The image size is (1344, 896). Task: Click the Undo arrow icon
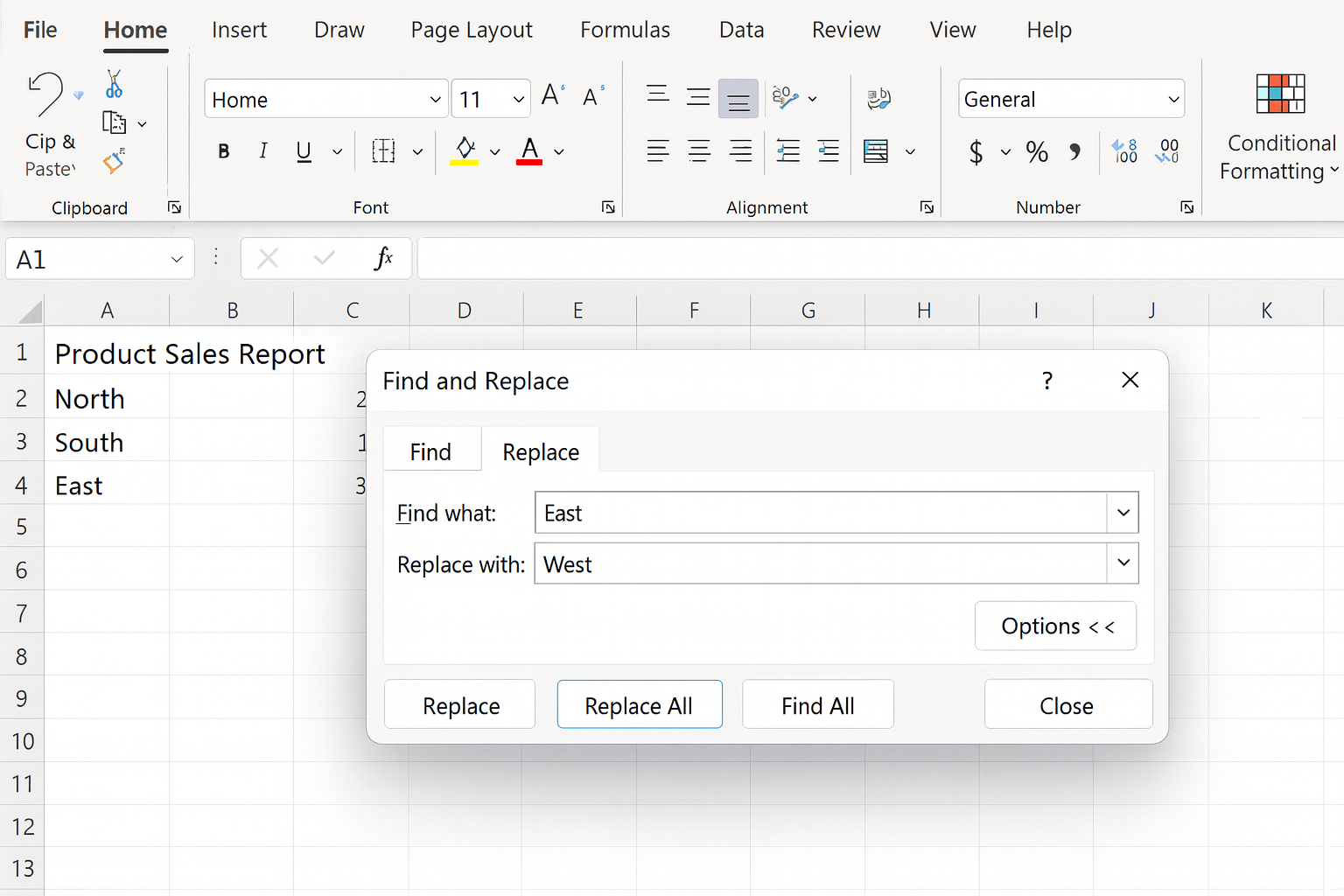pyautogui.click(x=45, y=94)
